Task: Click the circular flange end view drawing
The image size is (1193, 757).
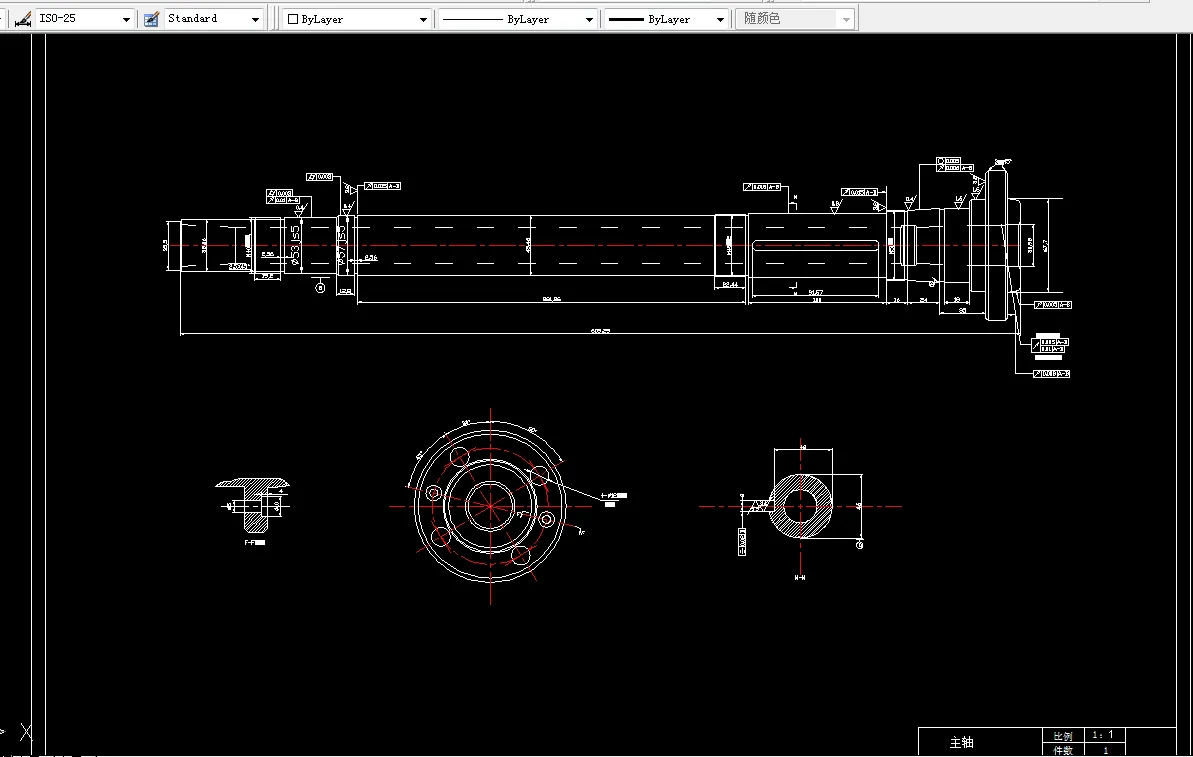Action: click(x=491, y=505)
